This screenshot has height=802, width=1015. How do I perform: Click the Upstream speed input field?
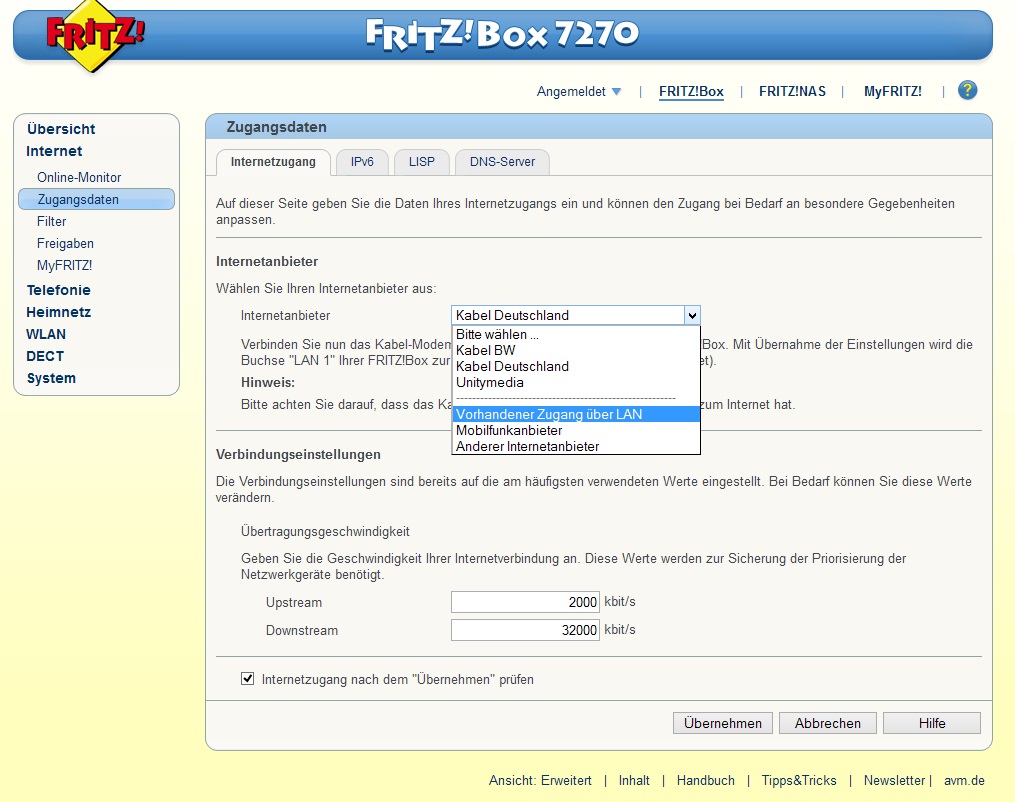coord(525,602)
